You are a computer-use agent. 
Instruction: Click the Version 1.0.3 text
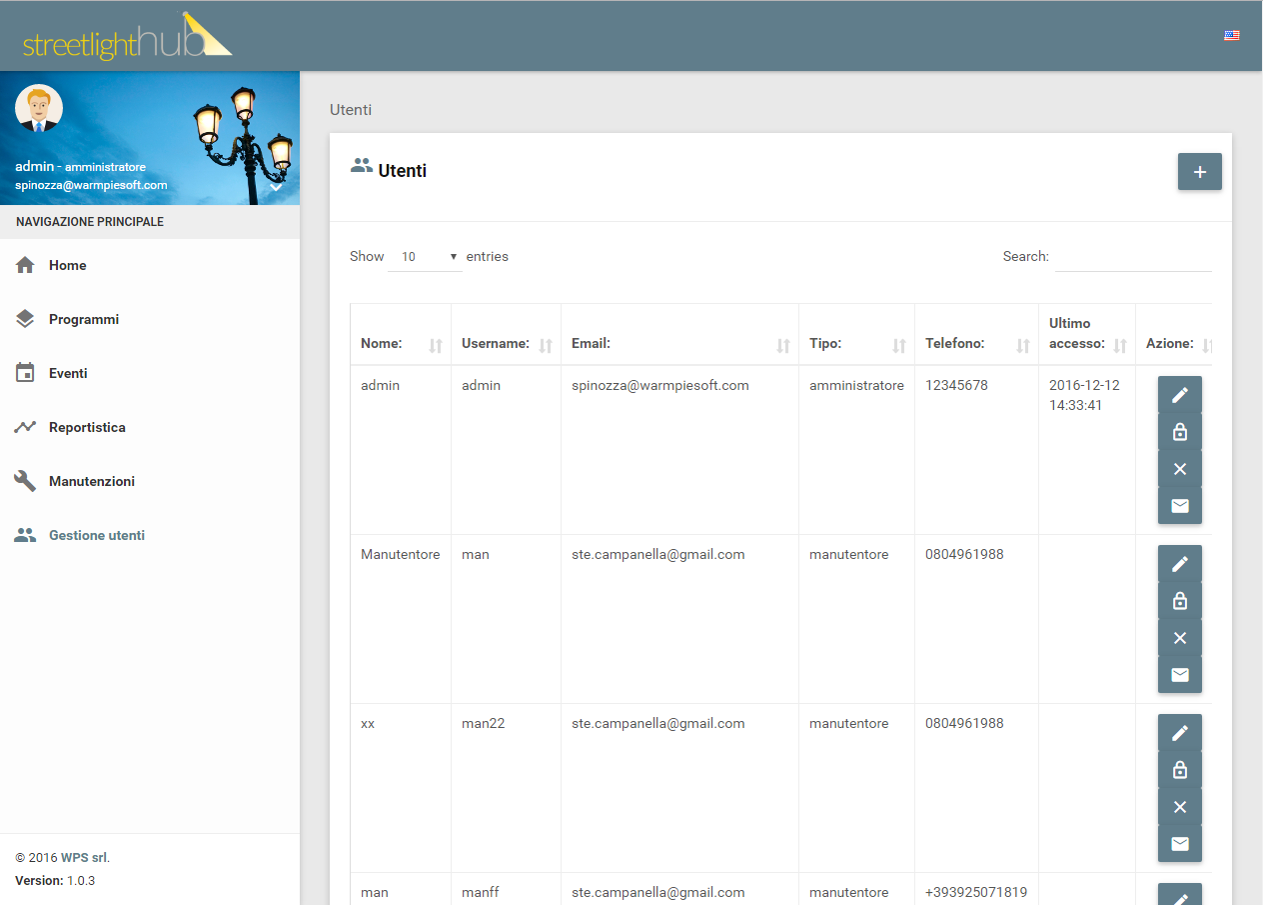55,881
